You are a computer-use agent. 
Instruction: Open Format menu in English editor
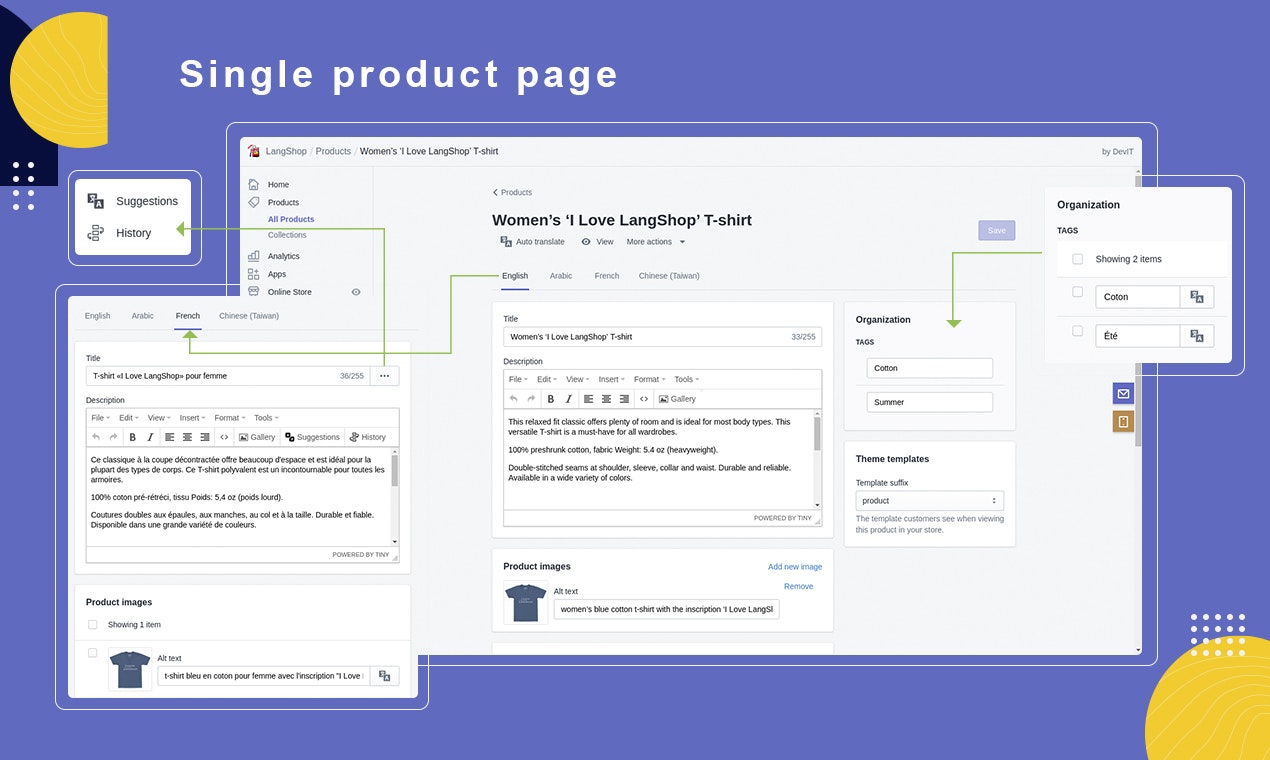pos(649,379)
